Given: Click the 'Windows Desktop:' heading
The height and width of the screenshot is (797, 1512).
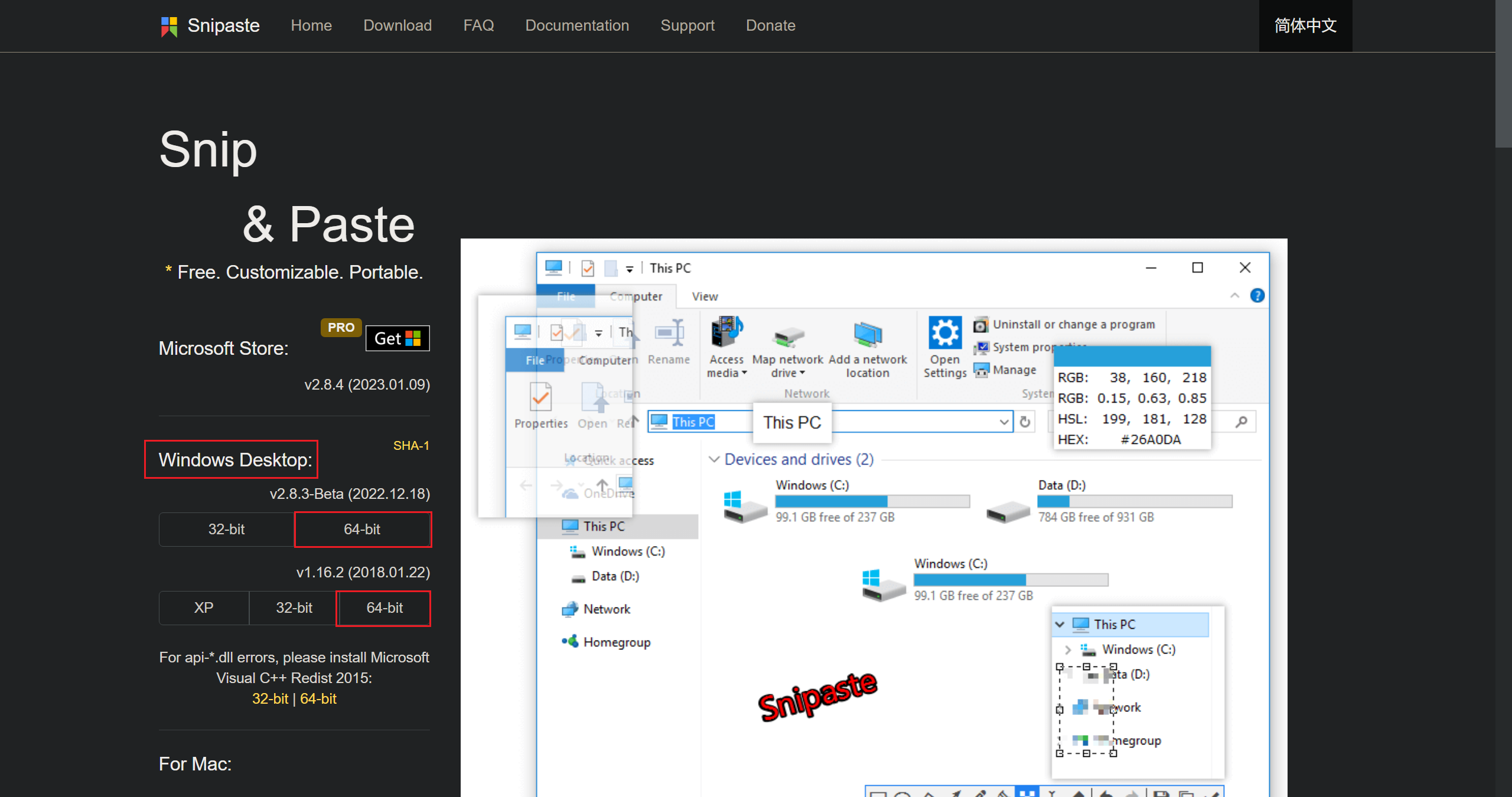Looking at the screenshot, I should (235, 460).
